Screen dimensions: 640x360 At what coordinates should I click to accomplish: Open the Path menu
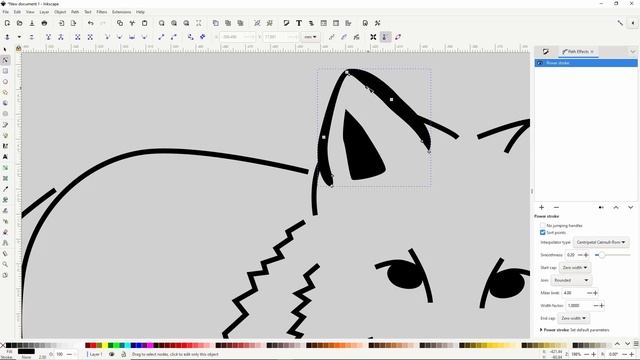(x=75, y=12)
